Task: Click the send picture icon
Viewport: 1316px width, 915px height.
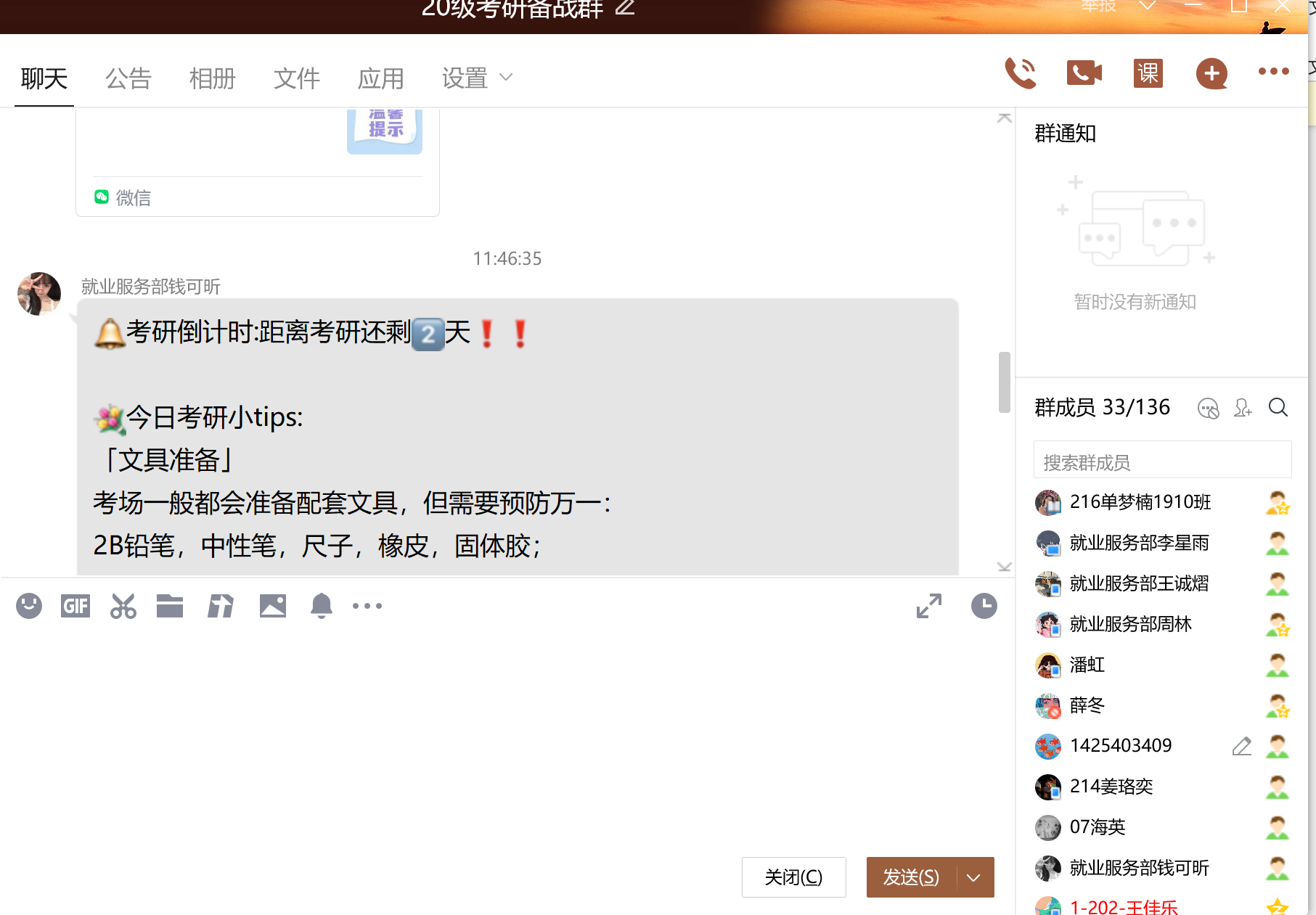Action: (x=272, y=606)
